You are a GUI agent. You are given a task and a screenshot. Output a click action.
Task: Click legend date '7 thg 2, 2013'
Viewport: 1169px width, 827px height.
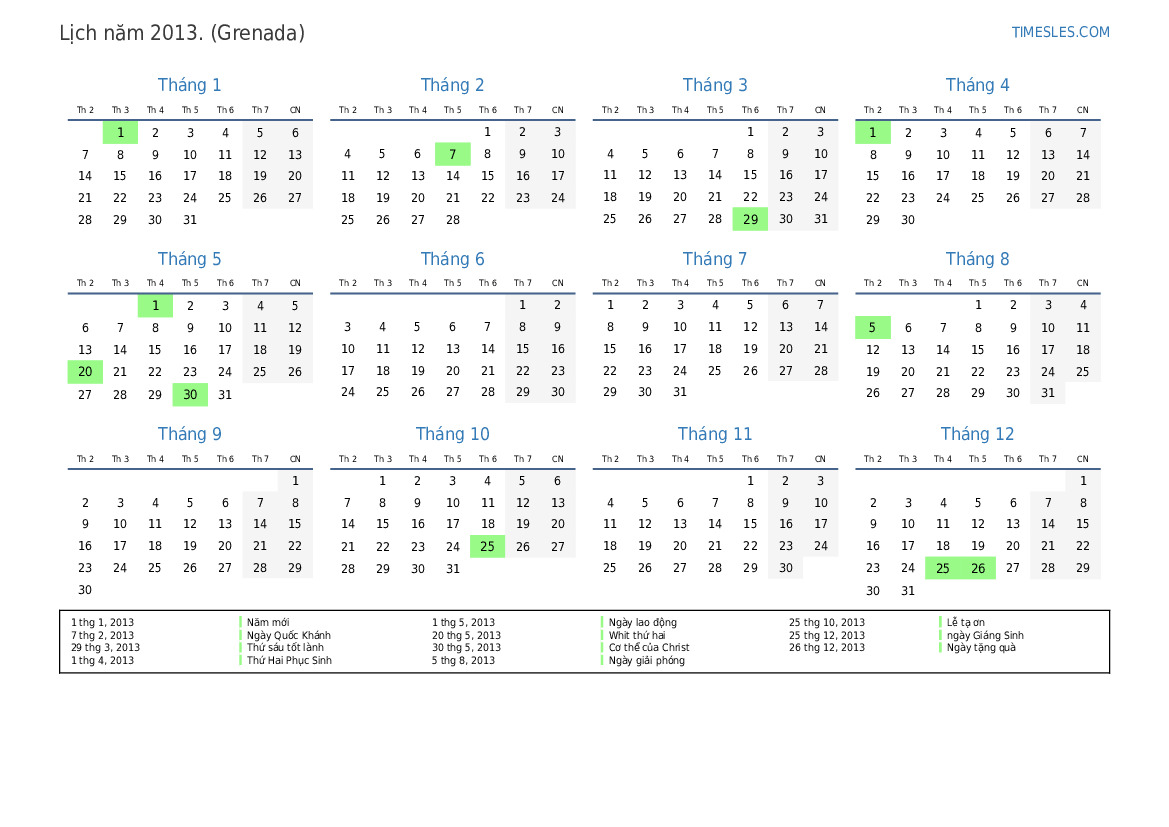coord(102,635)
